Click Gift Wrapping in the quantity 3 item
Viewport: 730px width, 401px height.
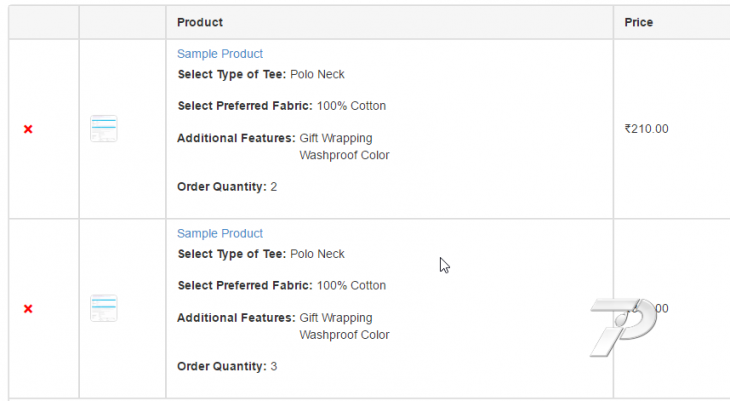(x=336, y=318)
